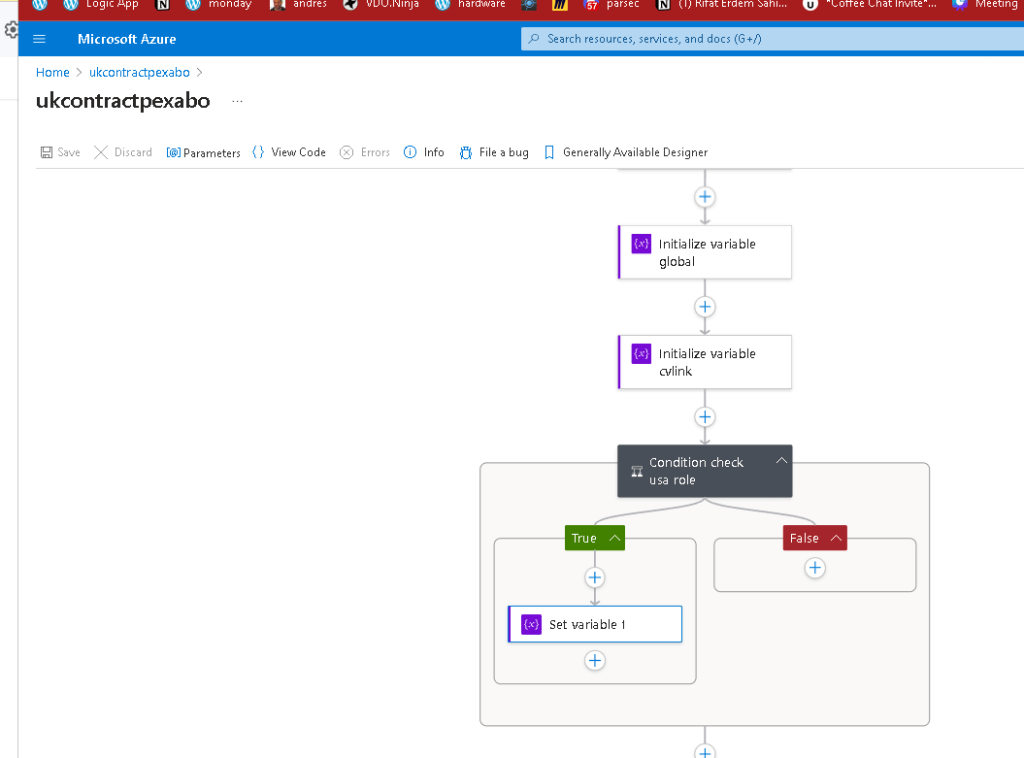Click Info in toolbar
Image resolution: width=1024 pixels, height=758 pixels.
424,152
